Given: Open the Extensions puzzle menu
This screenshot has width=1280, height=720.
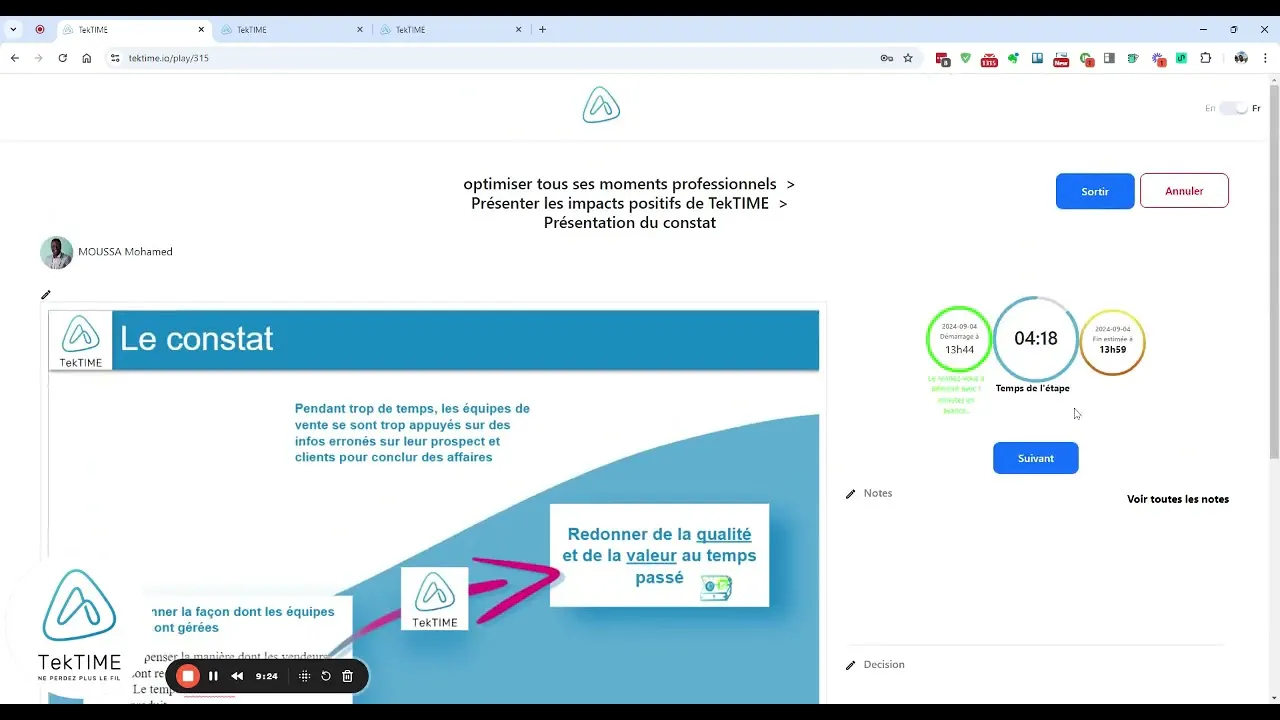Looking at the screenshot, I should [1206, 58].
